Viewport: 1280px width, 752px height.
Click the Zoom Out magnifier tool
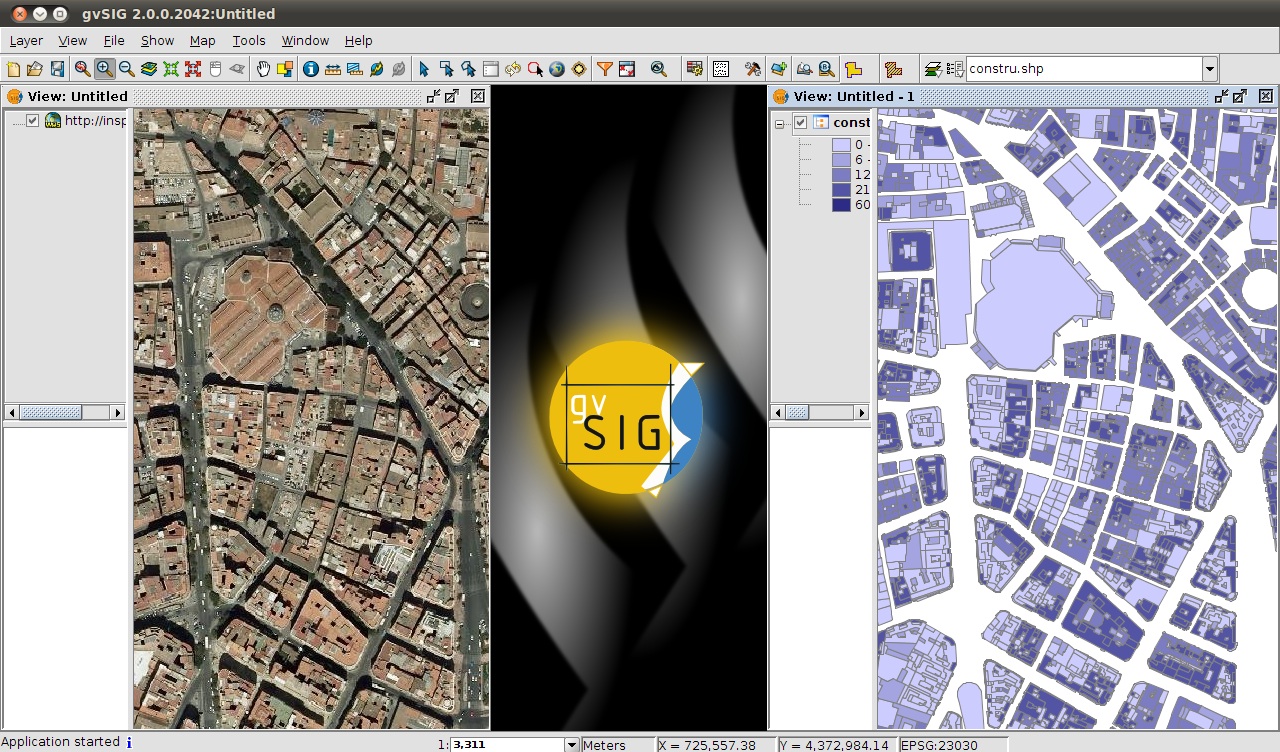(x=127, y=69)
